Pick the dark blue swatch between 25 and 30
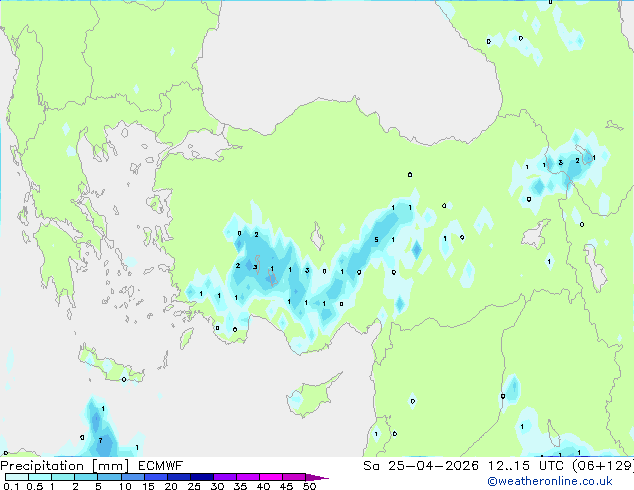The image size is (634, 490). (202, 477)
